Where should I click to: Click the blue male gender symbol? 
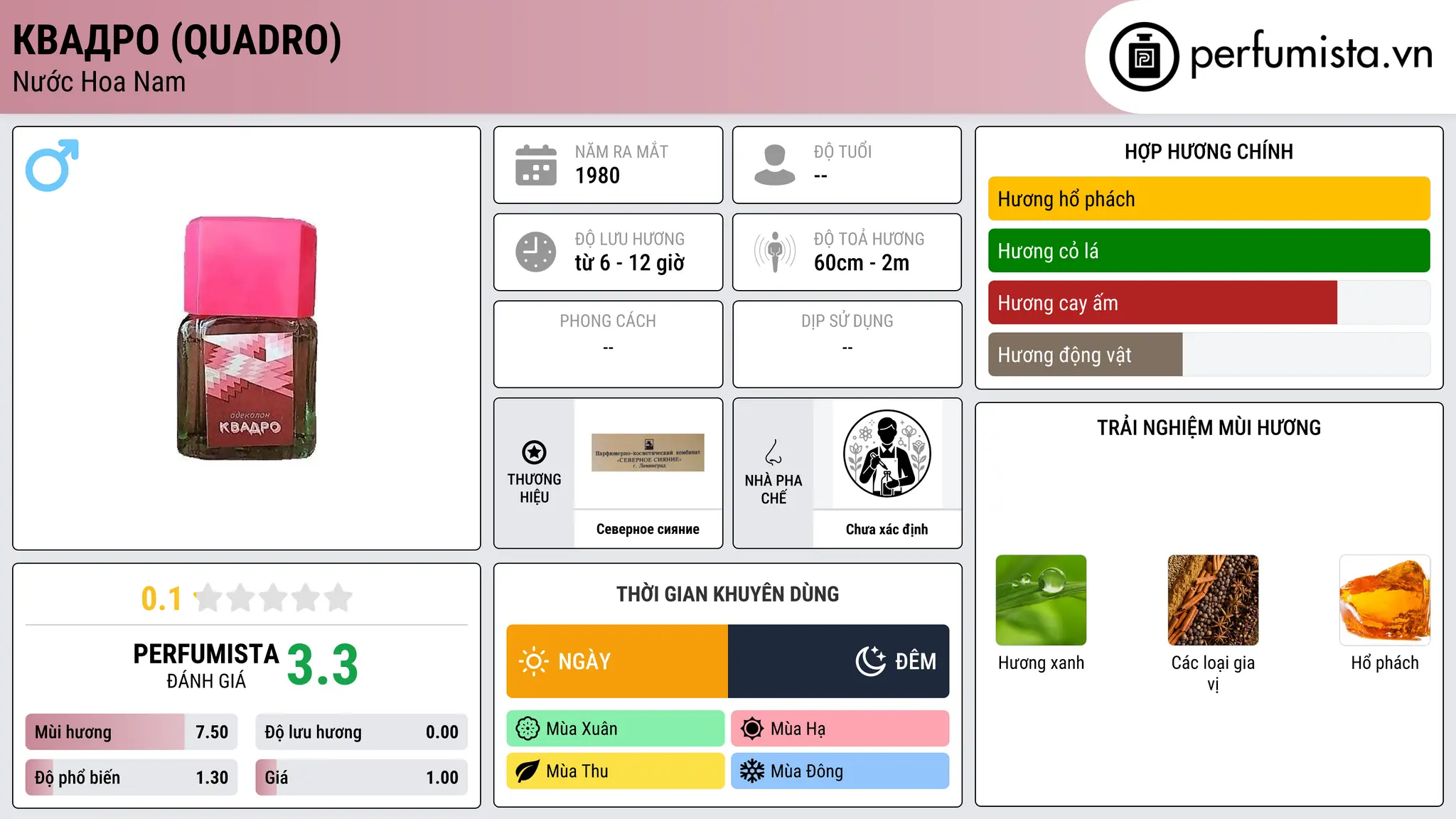point(52,165)
